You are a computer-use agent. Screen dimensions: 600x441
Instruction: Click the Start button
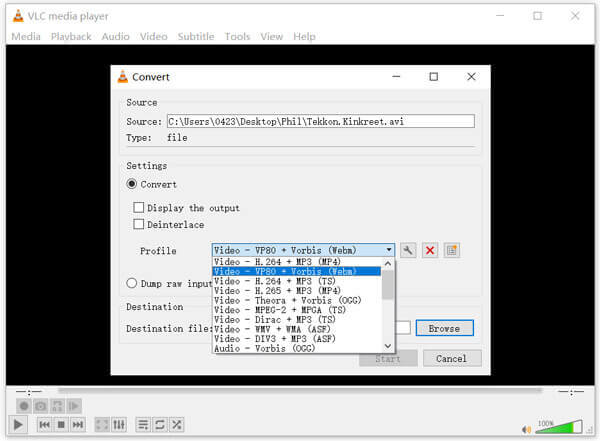(388, 358)
